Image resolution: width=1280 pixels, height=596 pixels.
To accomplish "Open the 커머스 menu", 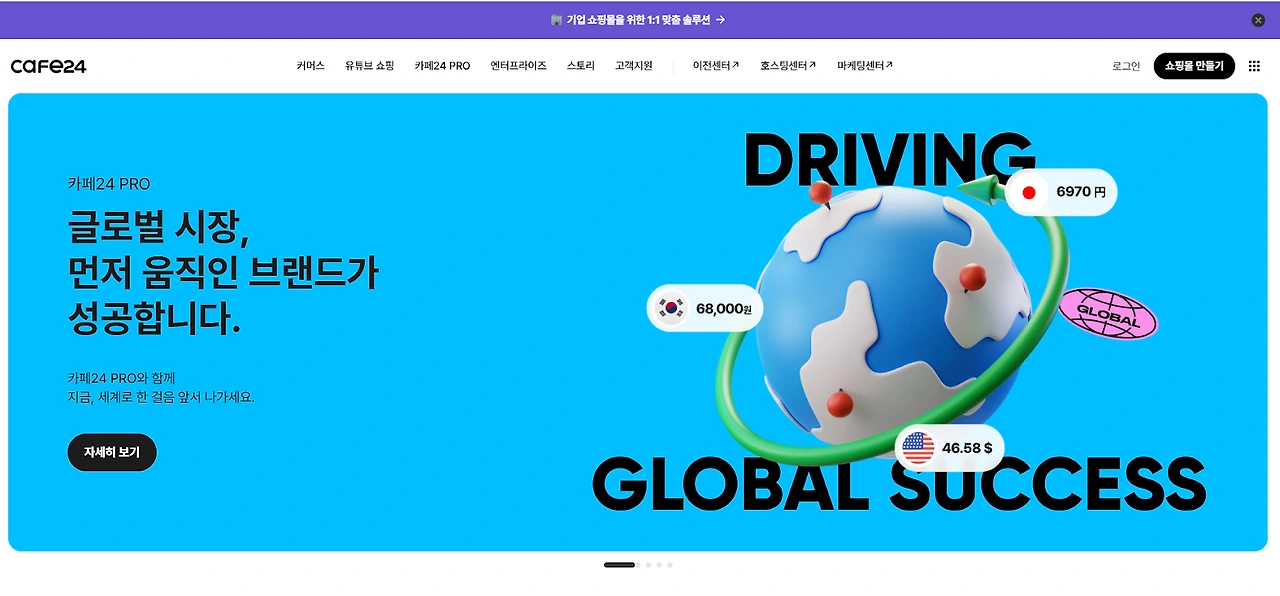I will tap(310, 66).
